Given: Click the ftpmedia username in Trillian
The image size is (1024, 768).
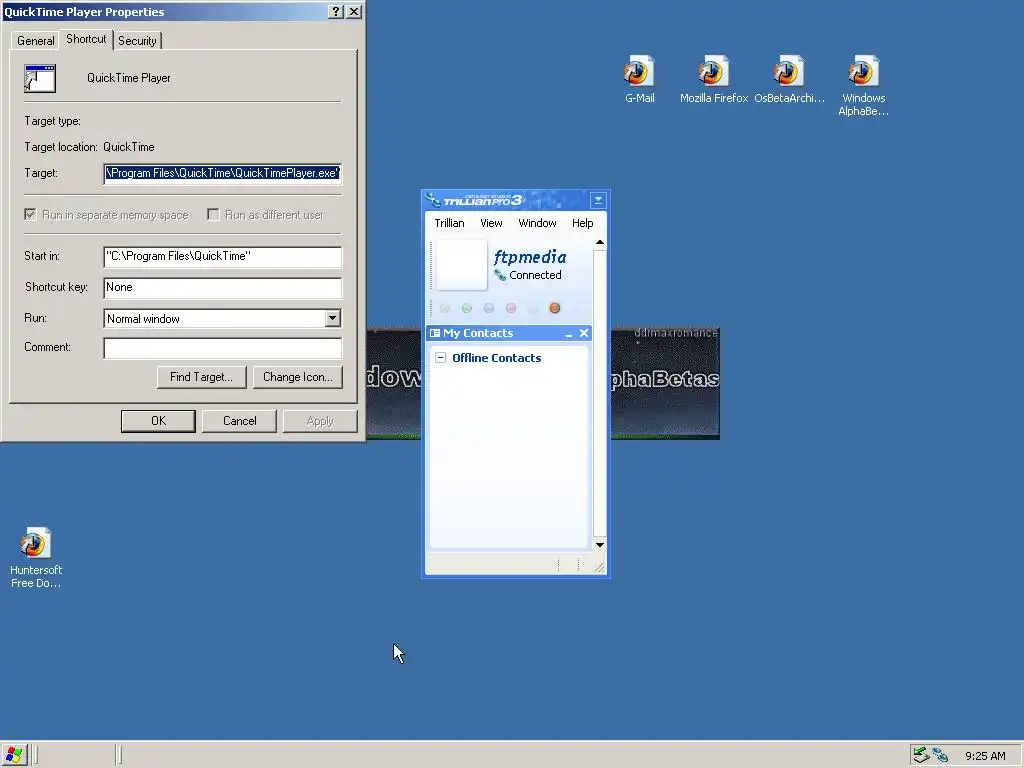Looking at the screenshot, I should point(530,257).
